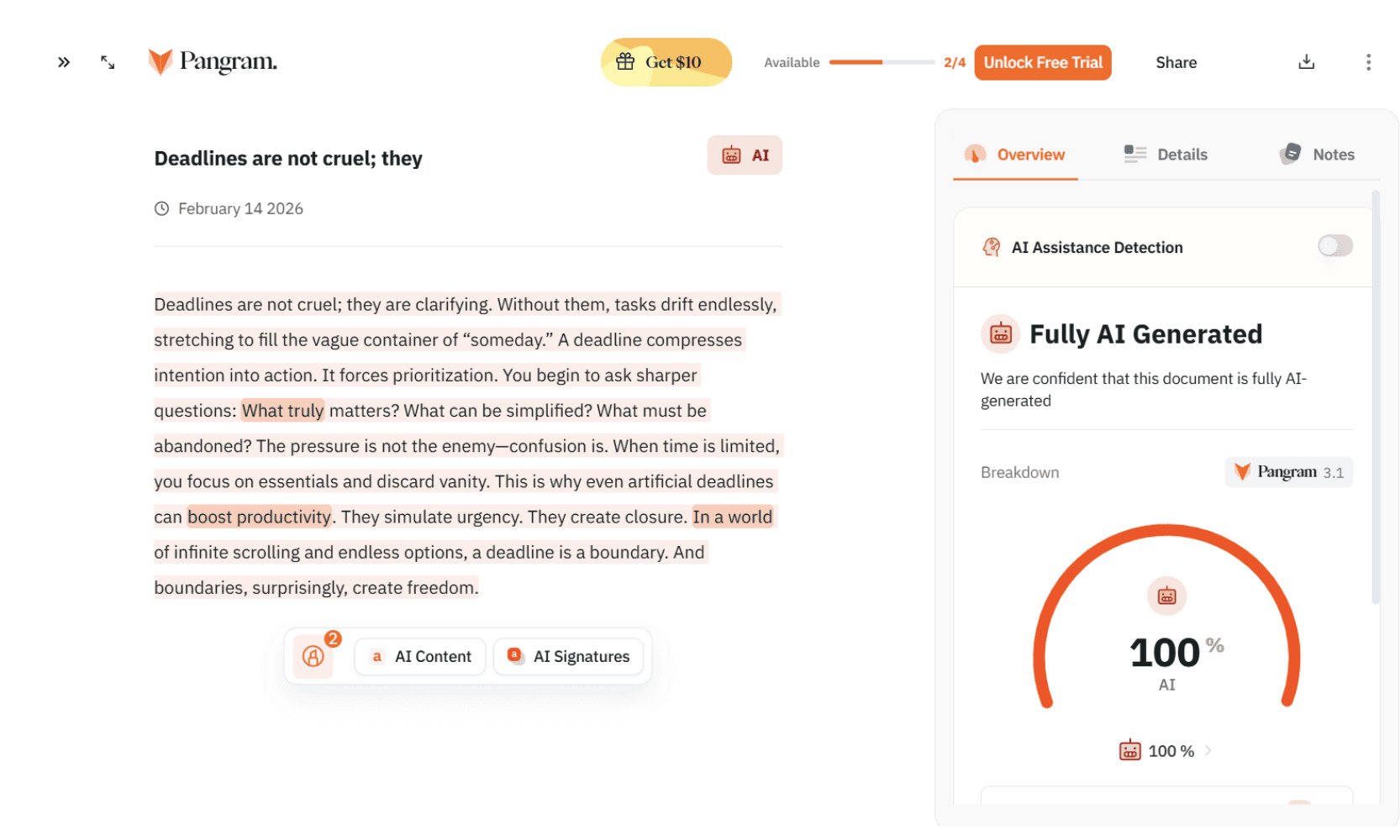Click the Share button
This screenshot has width=1400, height=840.
tap(1176, 63)
